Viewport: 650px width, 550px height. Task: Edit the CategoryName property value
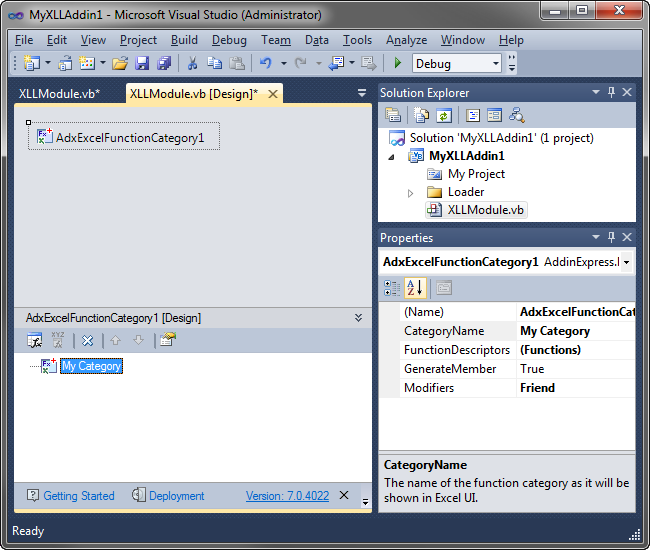[x=576, y=331]
